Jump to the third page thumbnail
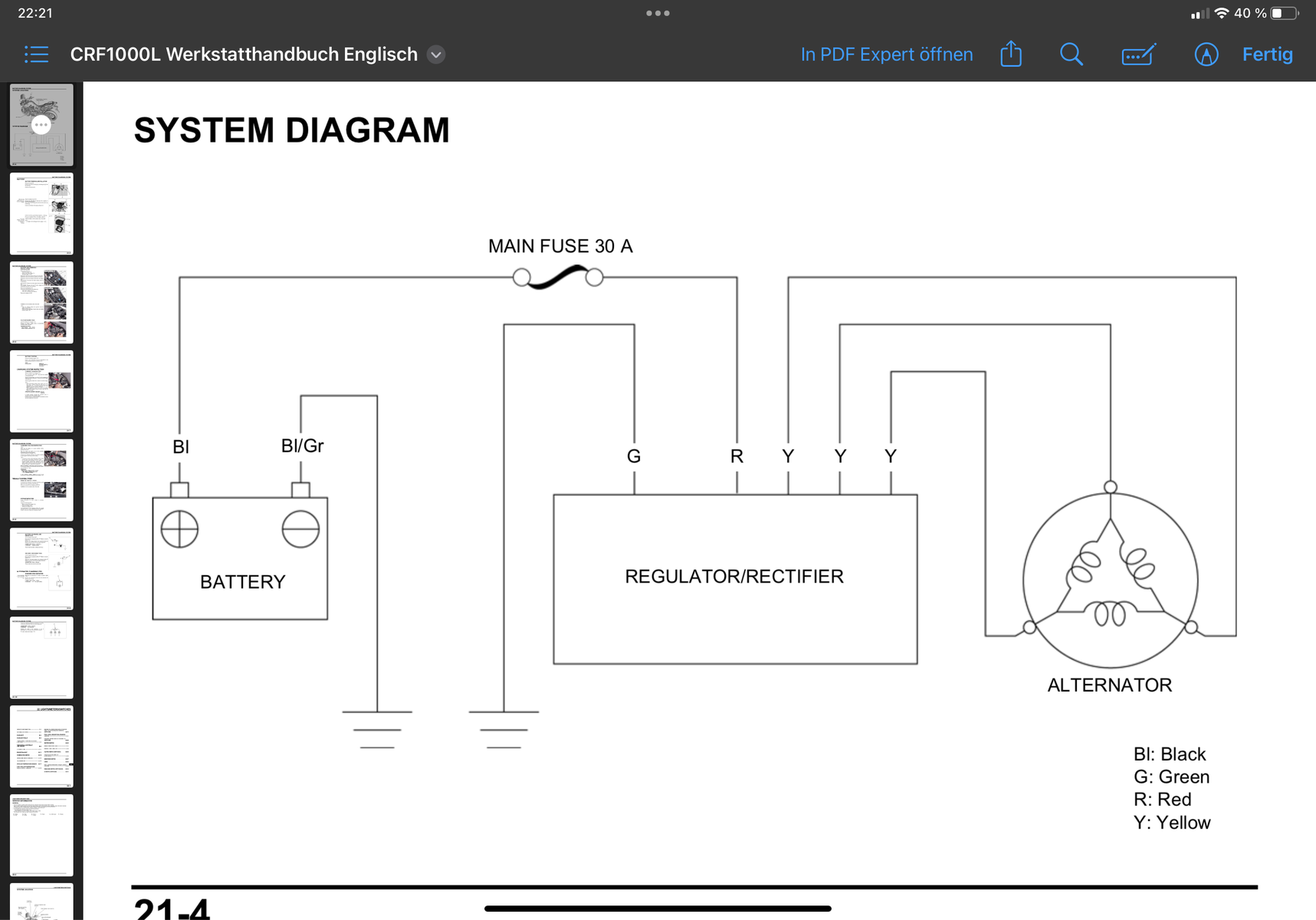The width and height of the screenshot is (1316, 920). (x=41, y=302)
